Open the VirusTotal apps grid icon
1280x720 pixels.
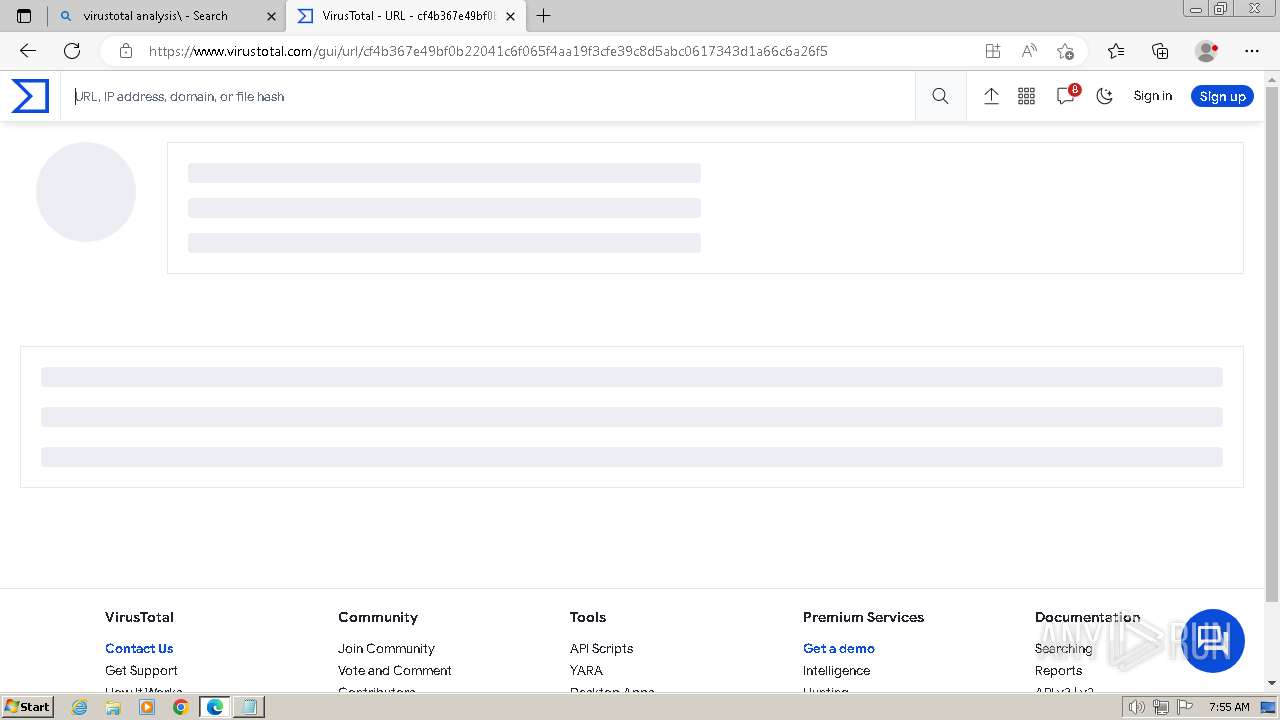[1026, 96]
